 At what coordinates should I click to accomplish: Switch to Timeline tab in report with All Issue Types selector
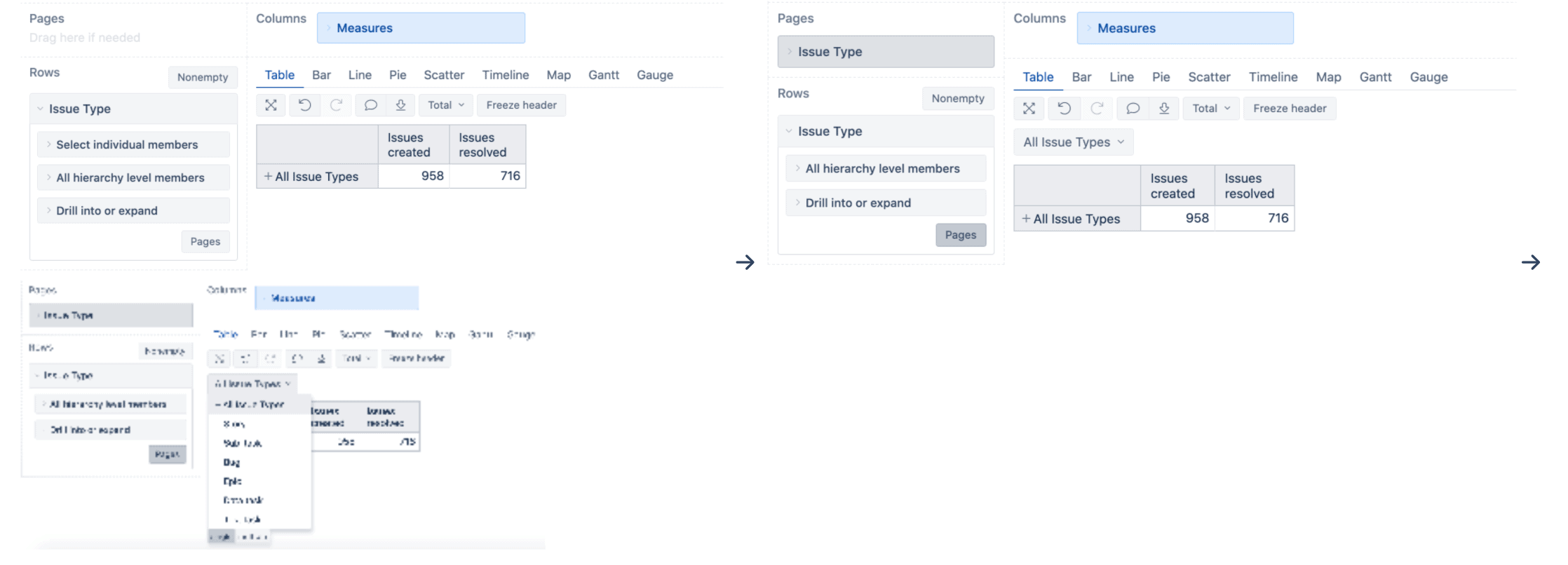pos(1273,77)
